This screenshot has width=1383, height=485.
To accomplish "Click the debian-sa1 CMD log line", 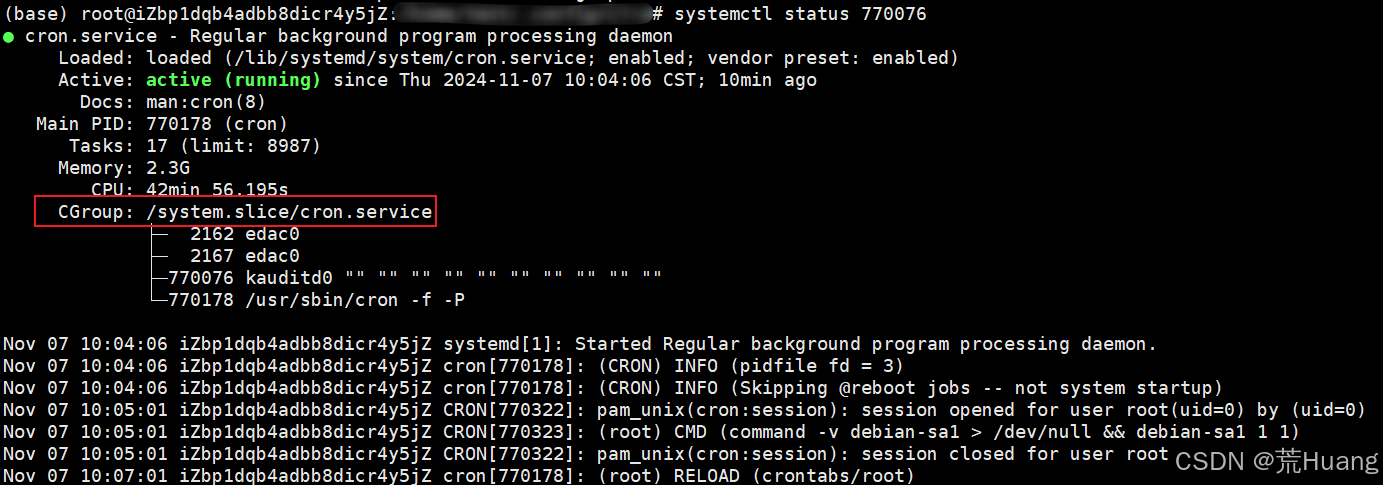I will click(x=651, y=432).
